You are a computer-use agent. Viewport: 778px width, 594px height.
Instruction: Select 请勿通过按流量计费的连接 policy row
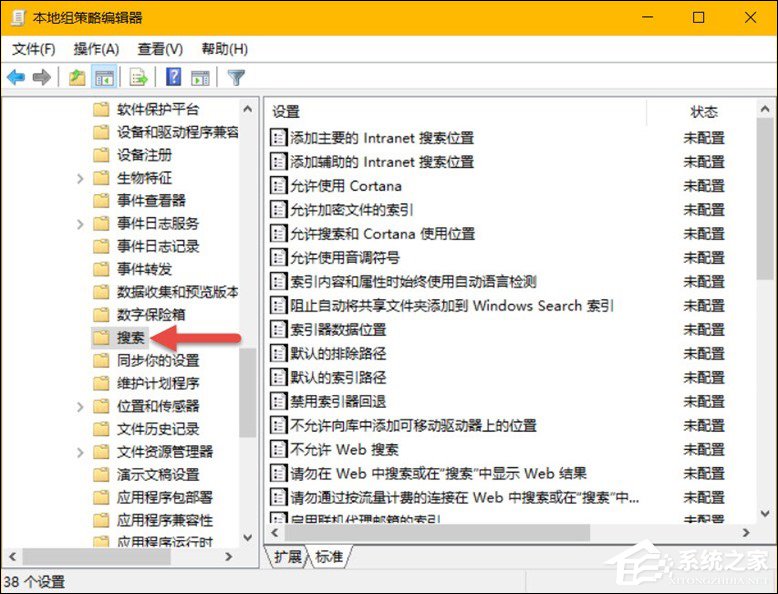point(464,497)
